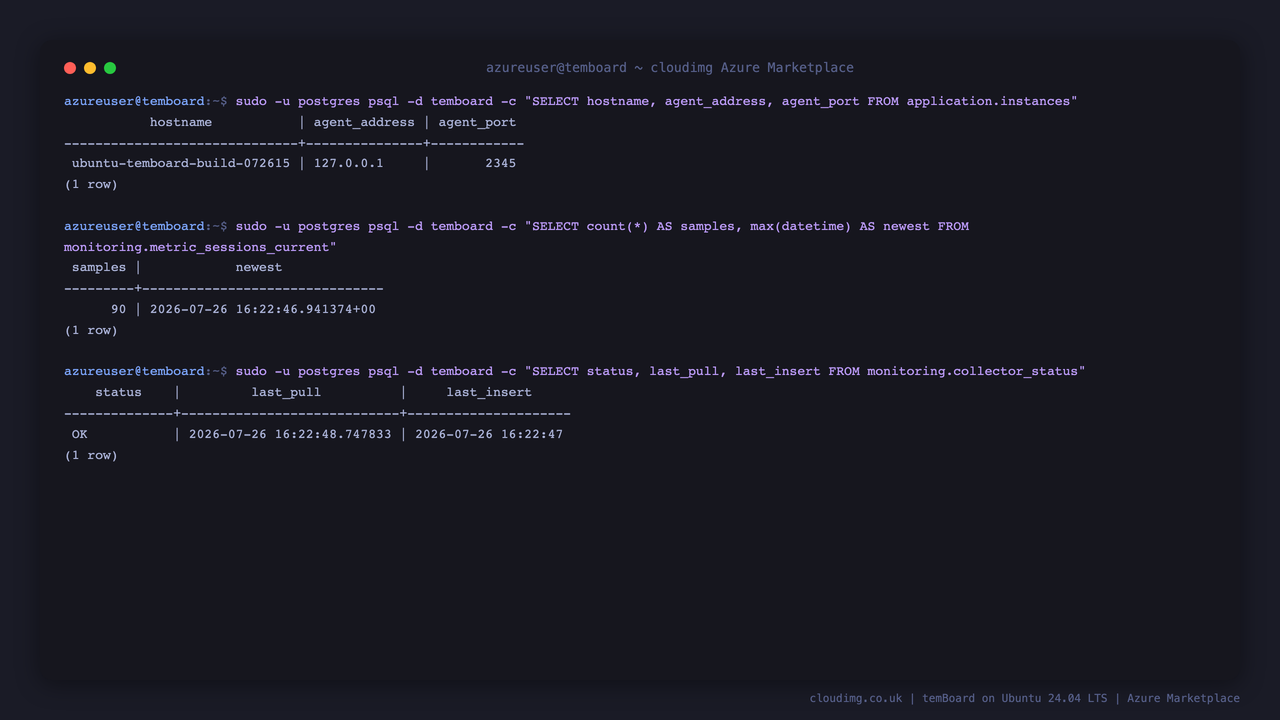Viewport: 1280px width, 720px height.
Task: Click the footer text 'cloudimg.co.uk'
Action: (856, 698)
